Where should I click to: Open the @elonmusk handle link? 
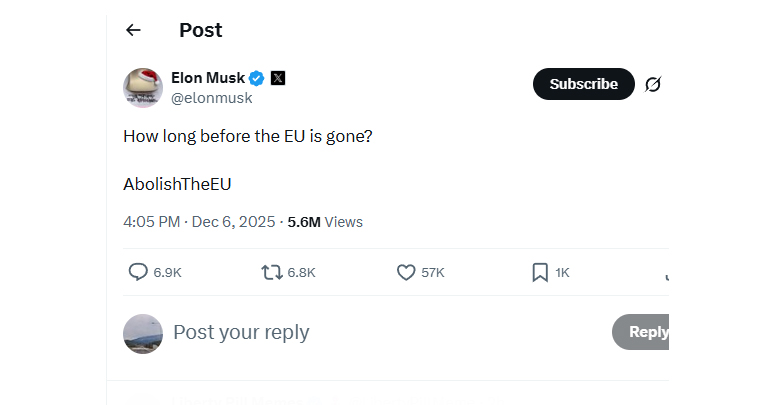(212, 98)
